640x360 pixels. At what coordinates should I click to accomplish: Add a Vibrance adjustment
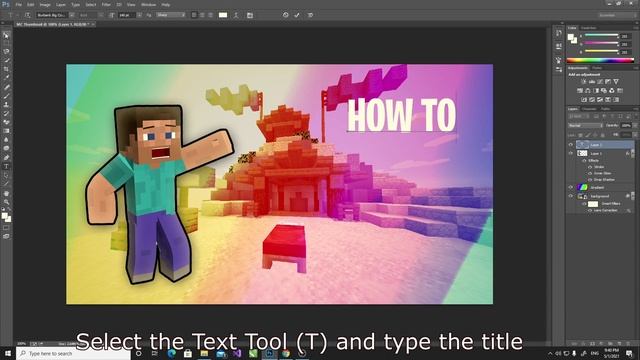pyautogui.click(x=616, y=82)
